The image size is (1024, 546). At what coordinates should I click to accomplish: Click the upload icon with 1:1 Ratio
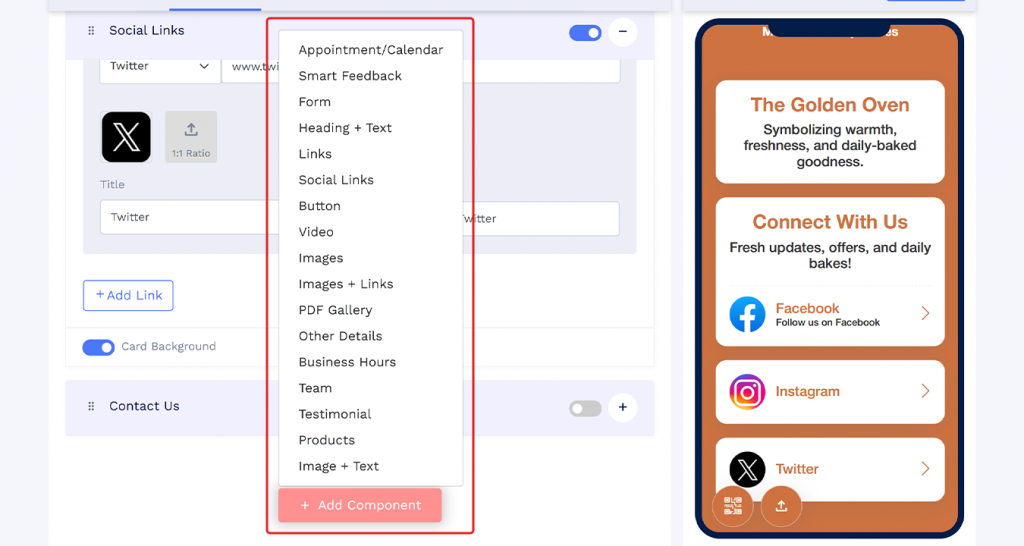point(191,137)
